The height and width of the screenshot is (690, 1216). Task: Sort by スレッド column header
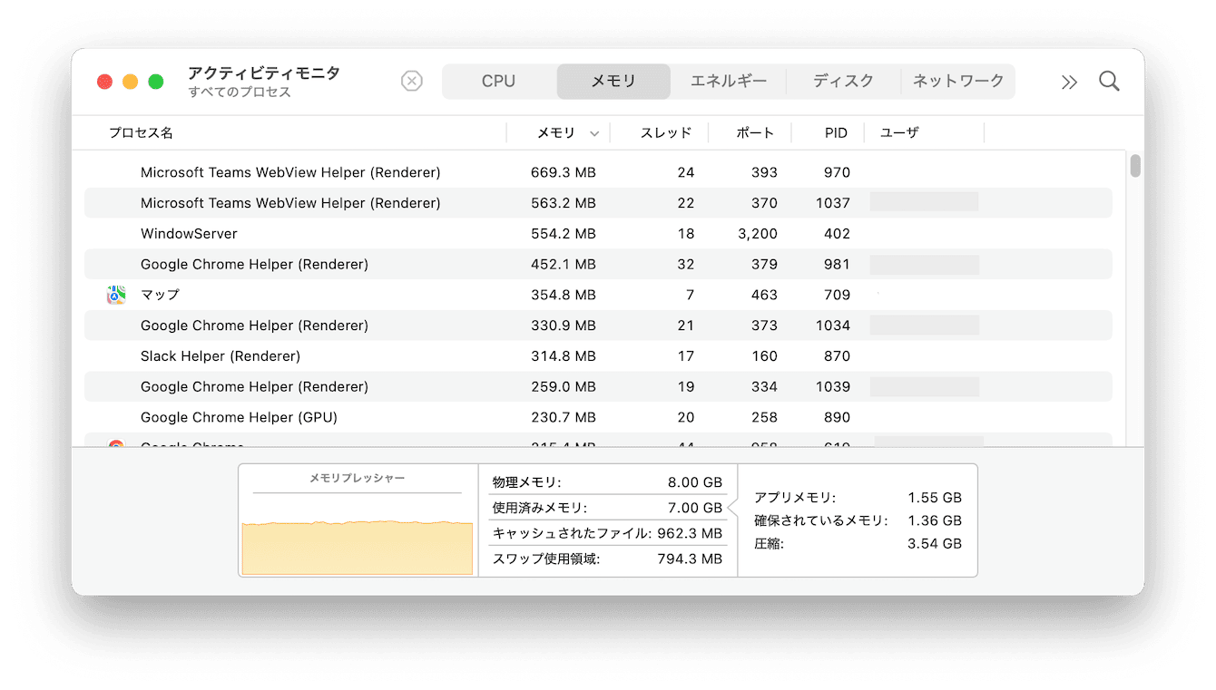665,133
